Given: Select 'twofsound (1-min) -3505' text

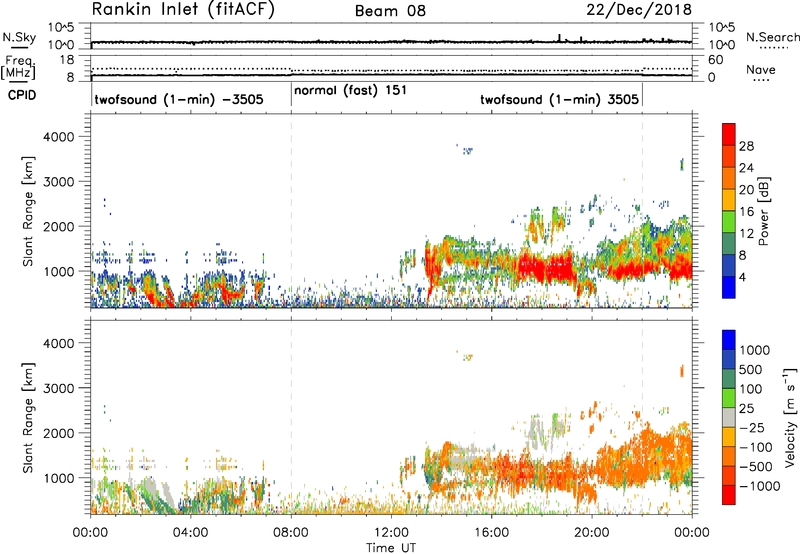Looking at the screenshot, I should [179, 99].
